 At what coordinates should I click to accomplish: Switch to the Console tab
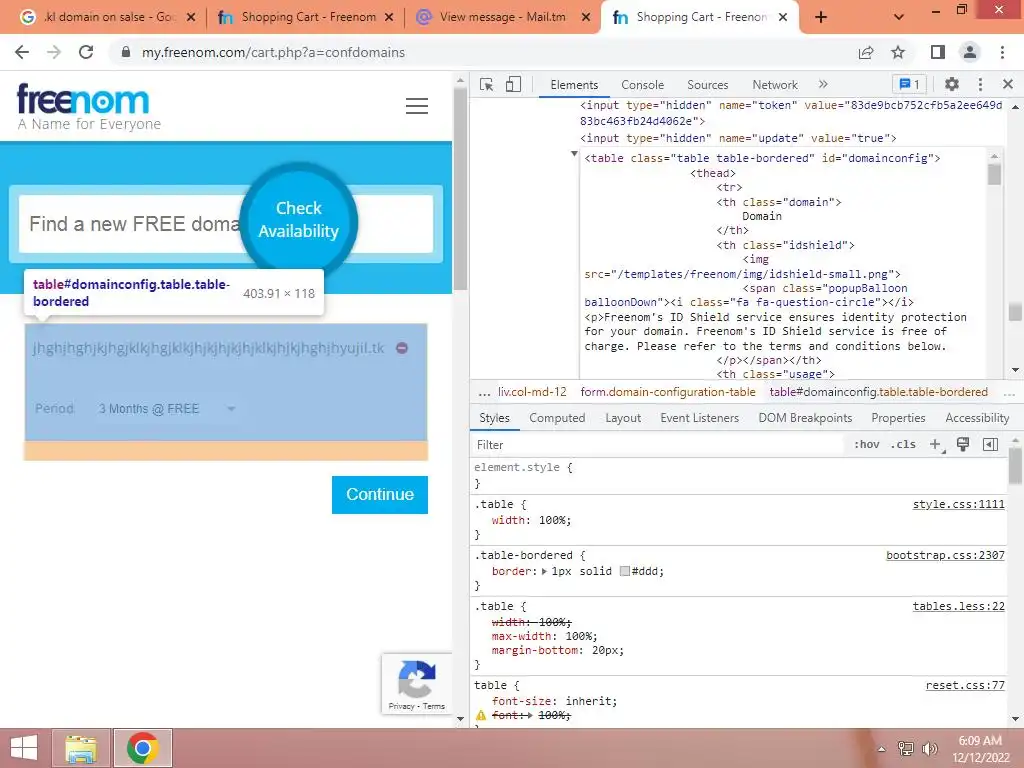point(642,85)
